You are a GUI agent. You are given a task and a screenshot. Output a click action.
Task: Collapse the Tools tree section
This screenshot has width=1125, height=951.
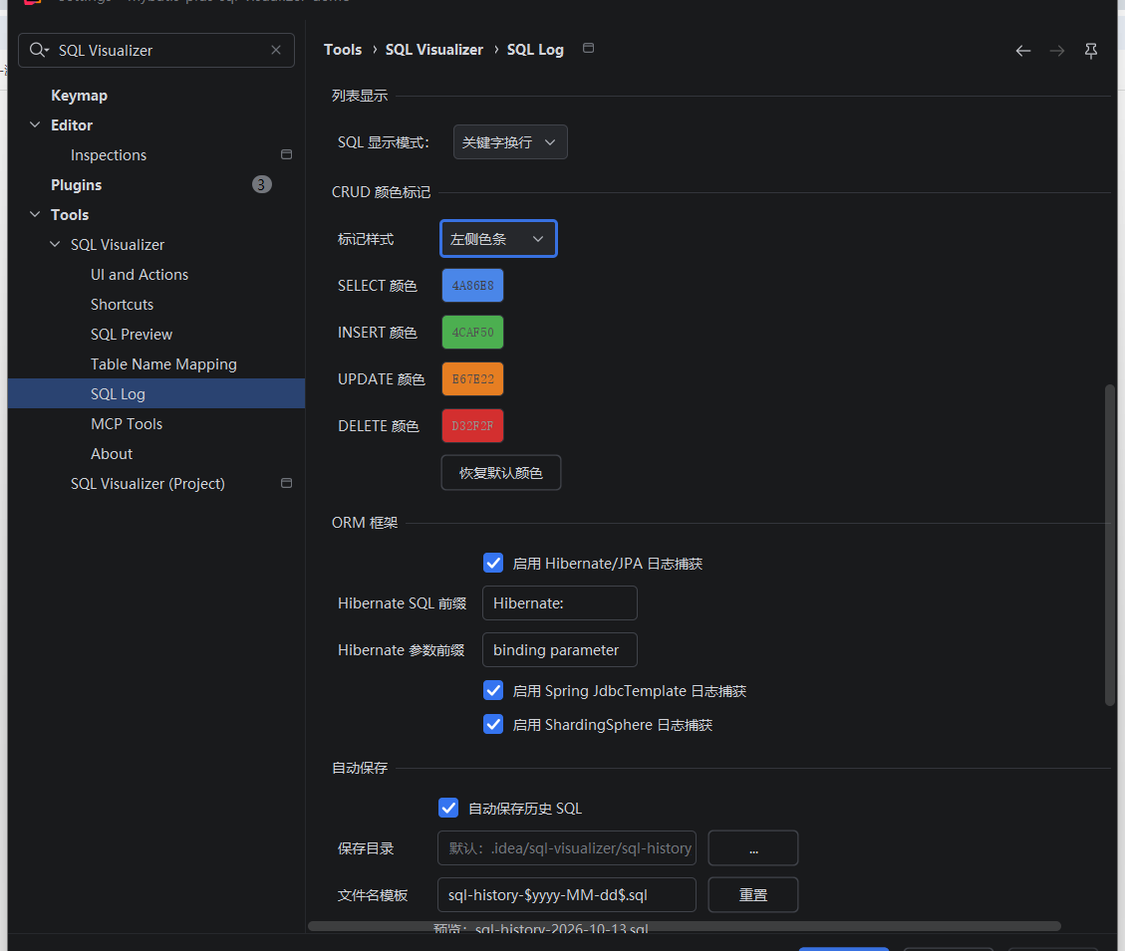34,215
